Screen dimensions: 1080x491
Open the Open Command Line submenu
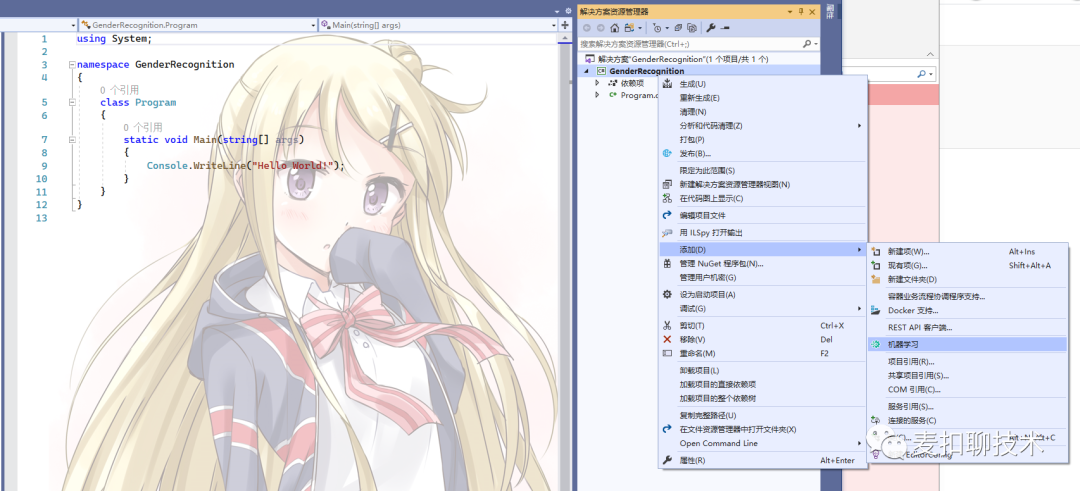pos(762,443)
